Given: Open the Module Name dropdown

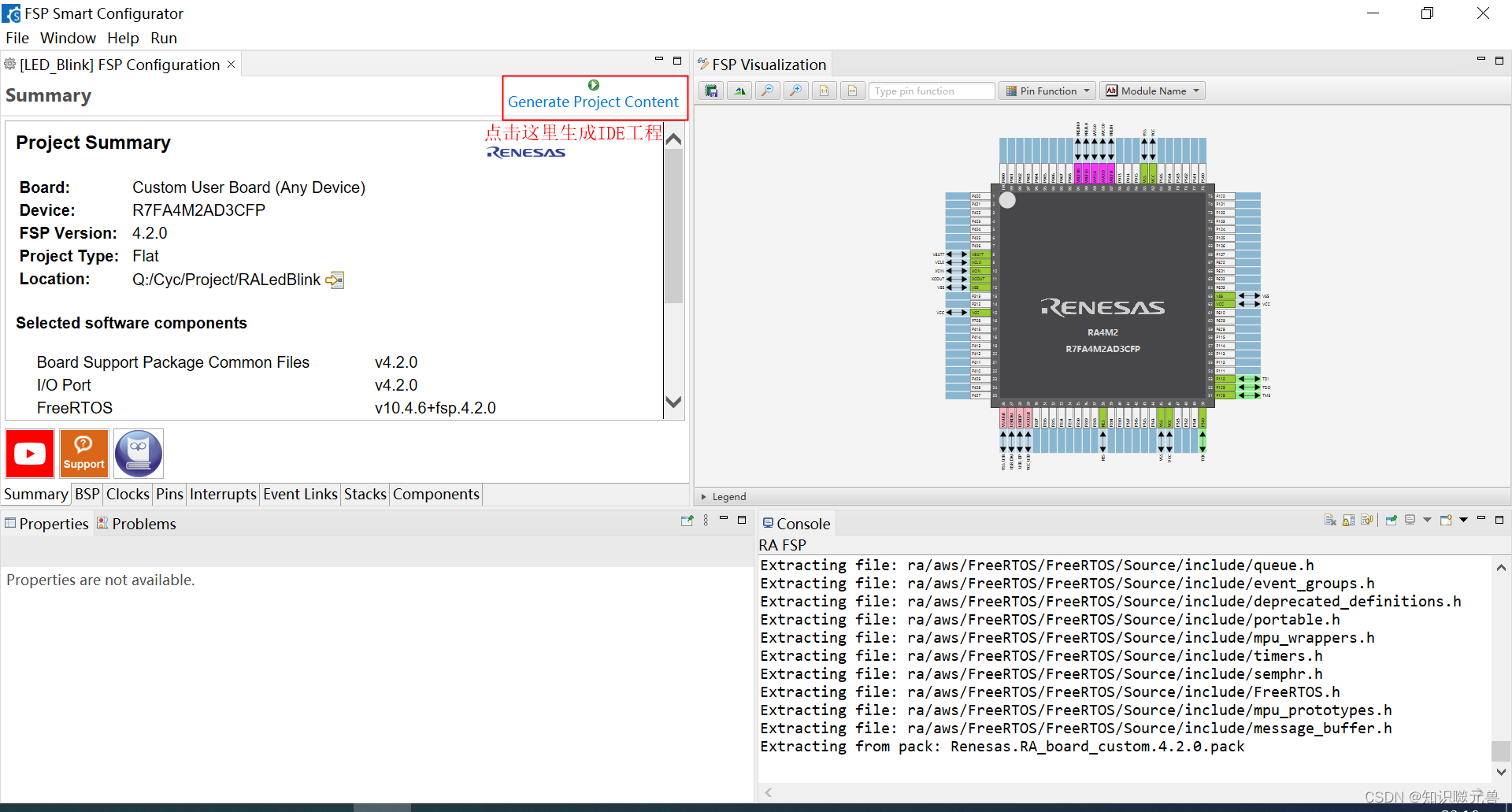Looking at the screenshot, I should [1152, 91].
